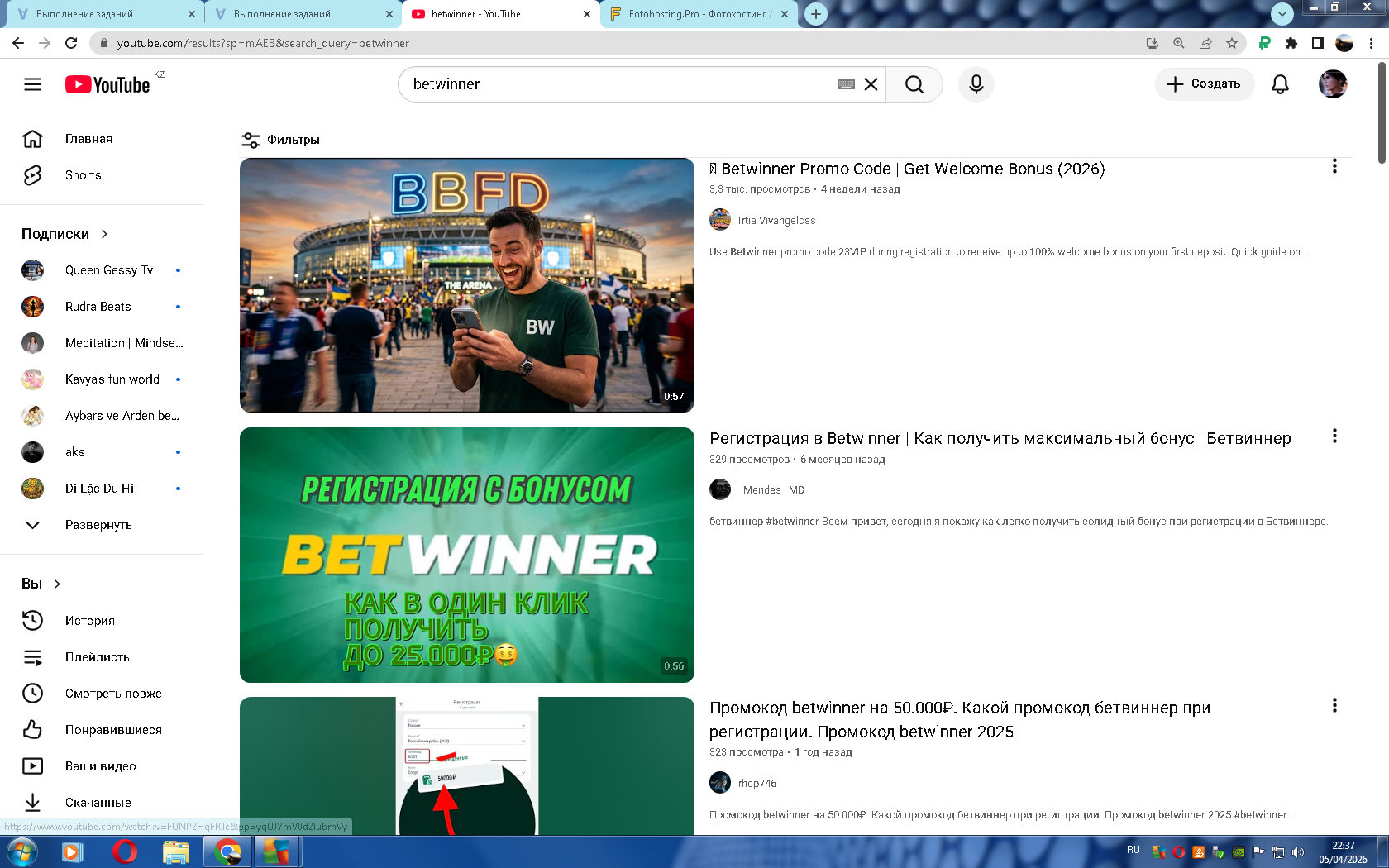Run the search with the magnifier button
Viewport: 1389px width, 868px height.
914,84
